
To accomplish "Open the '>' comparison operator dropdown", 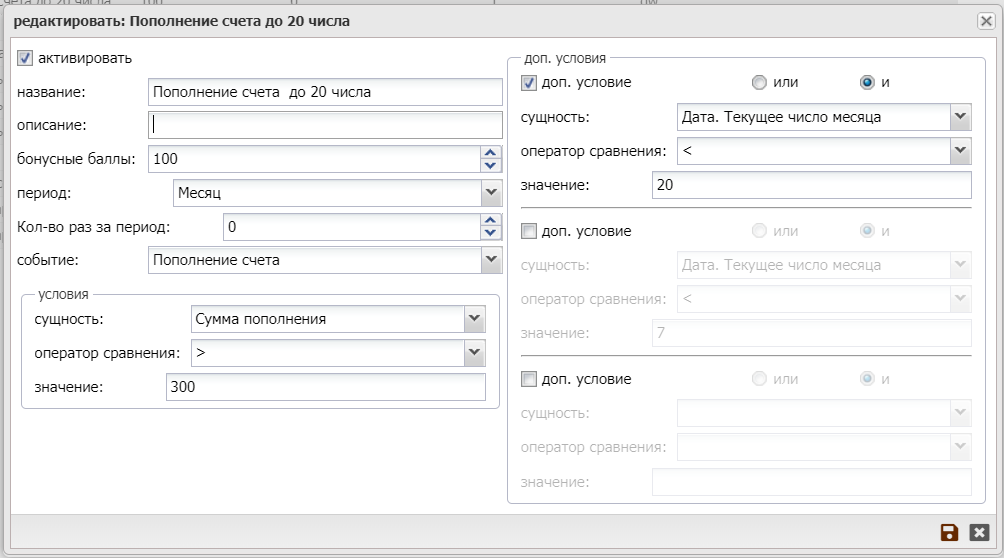I will (474, 353).
